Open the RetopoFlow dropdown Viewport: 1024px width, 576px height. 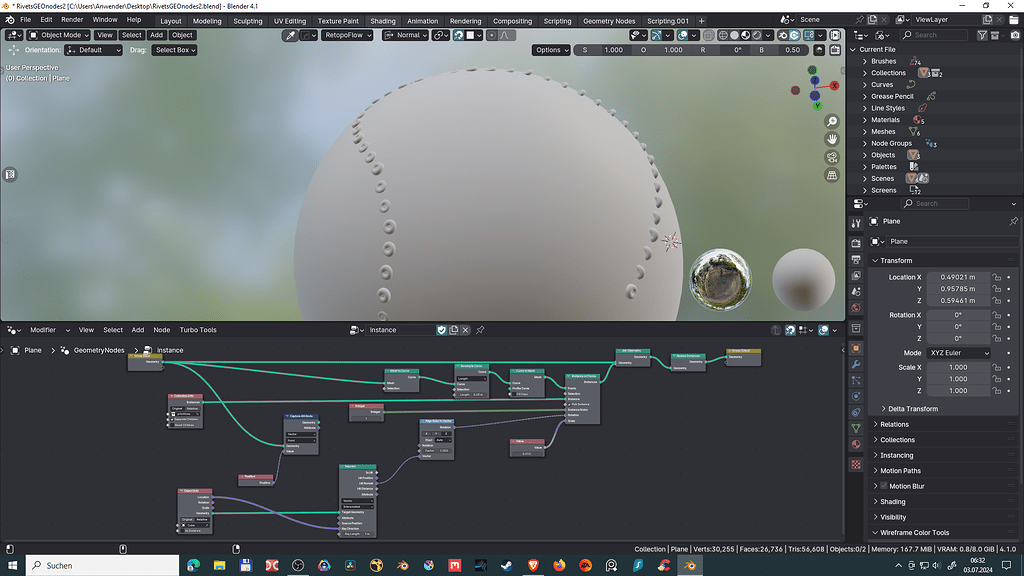point(347,35)
